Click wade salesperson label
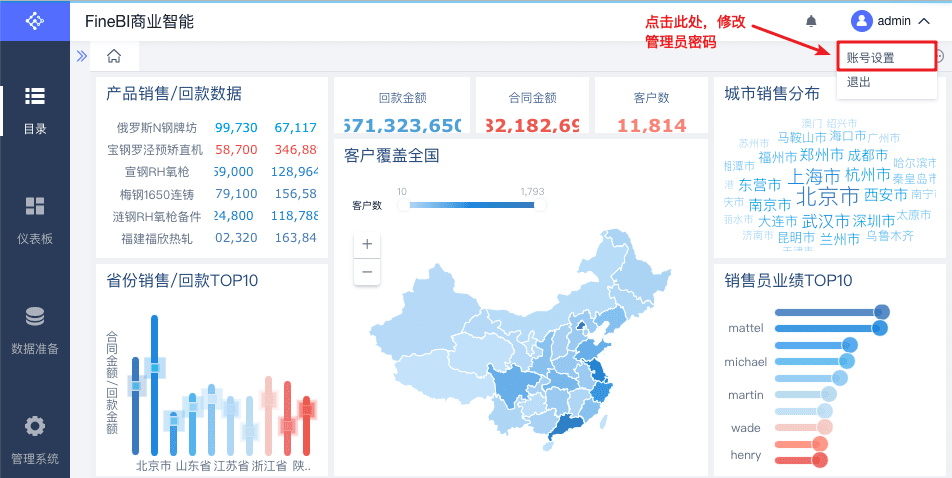The image size is (952, 478). 746,428
